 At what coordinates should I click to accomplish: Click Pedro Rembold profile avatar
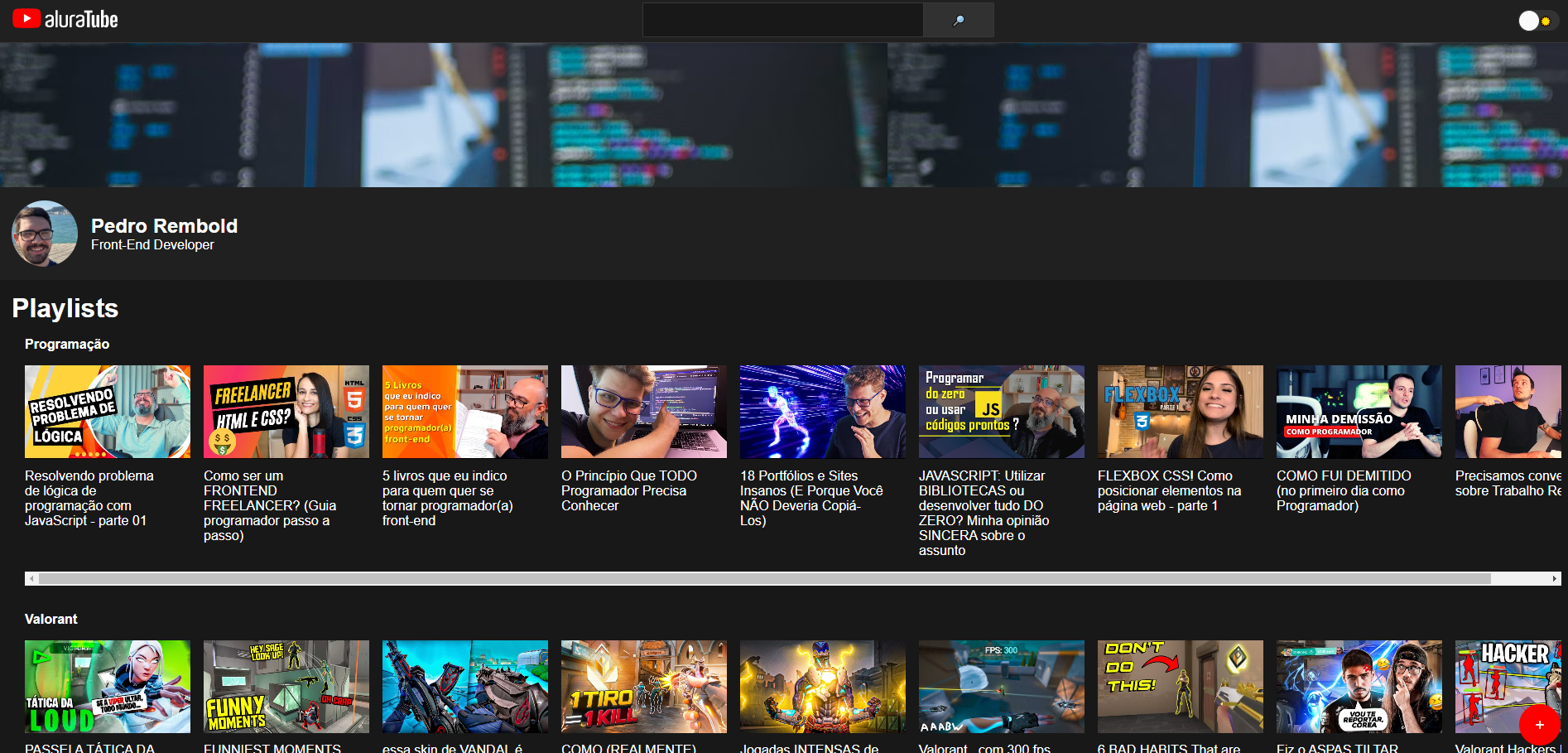pyautogui.click(x=45, y=234)
